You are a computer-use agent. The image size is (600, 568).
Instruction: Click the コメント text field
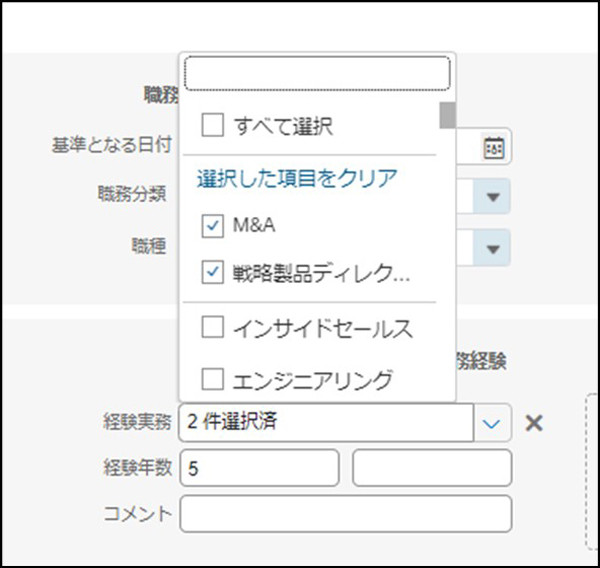(x=346, y=514)
